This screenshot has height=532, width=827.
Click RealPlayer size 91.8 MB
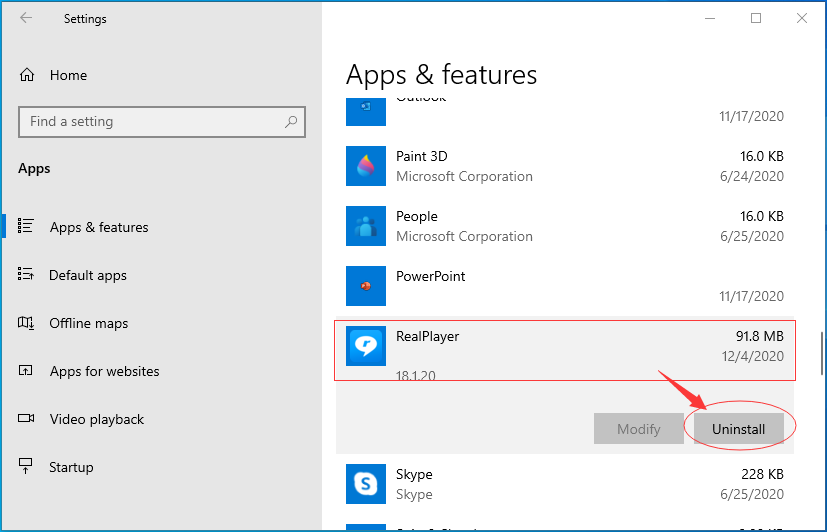(x=759, y=336)
